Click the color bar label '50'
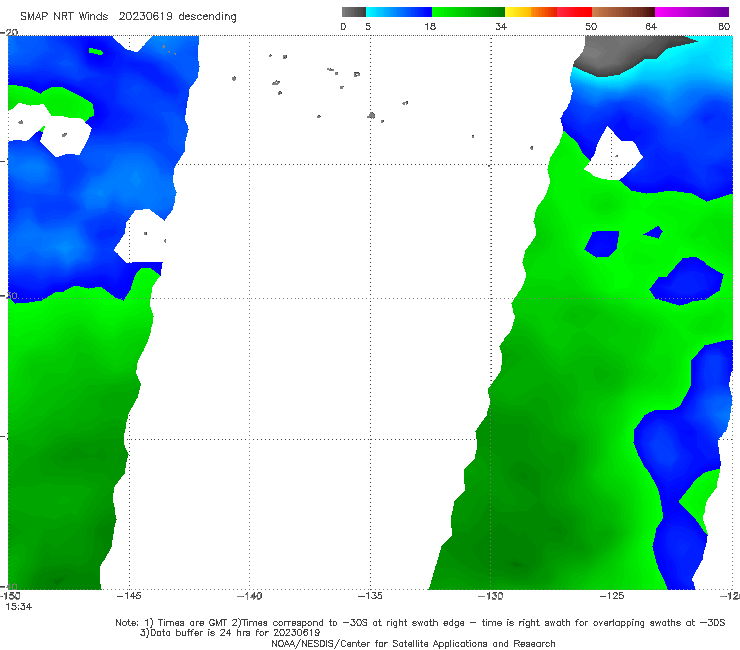Image resolution: width=740 pixels, height=650 pixels. (591, 27)
